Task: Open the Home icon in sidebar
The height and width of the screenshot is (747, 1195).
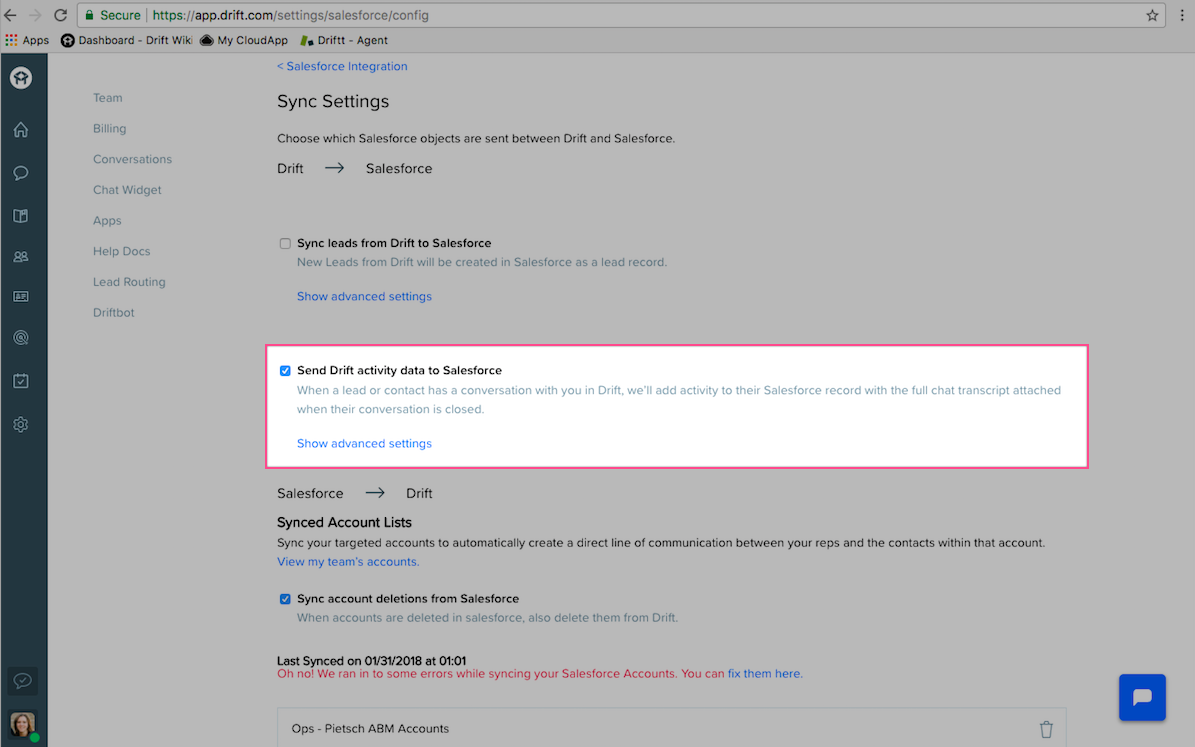Action: tap(21, 130)
